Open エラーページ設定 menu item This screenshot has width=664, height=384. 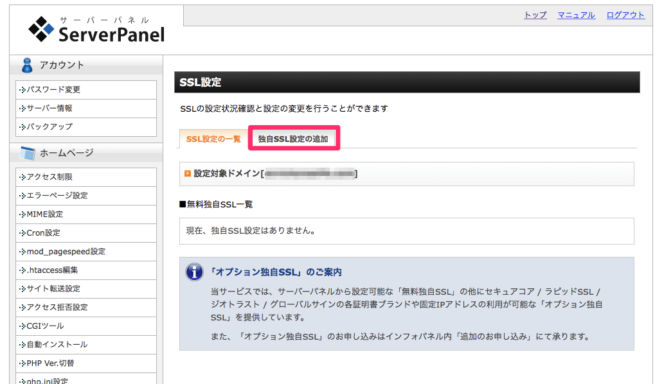click(86, 196)
